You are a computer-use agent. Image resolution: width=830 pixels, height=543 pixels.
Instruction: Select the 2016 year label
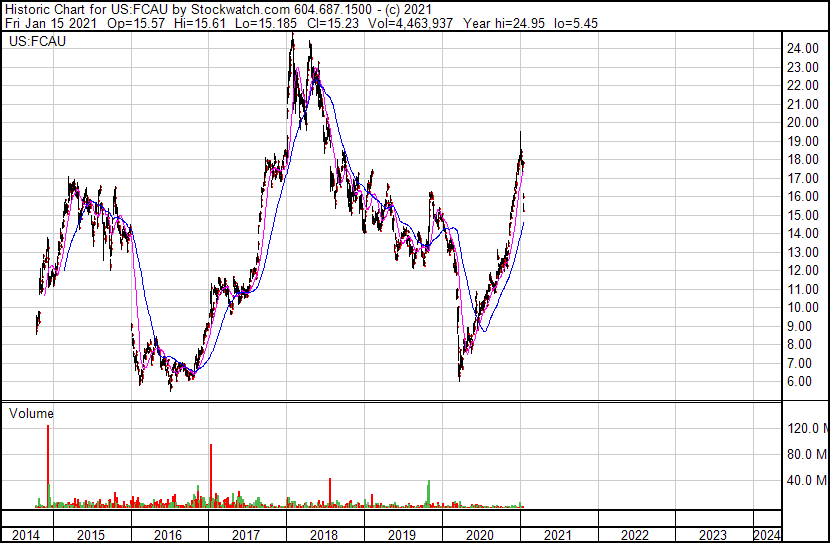tap(168, 535)
